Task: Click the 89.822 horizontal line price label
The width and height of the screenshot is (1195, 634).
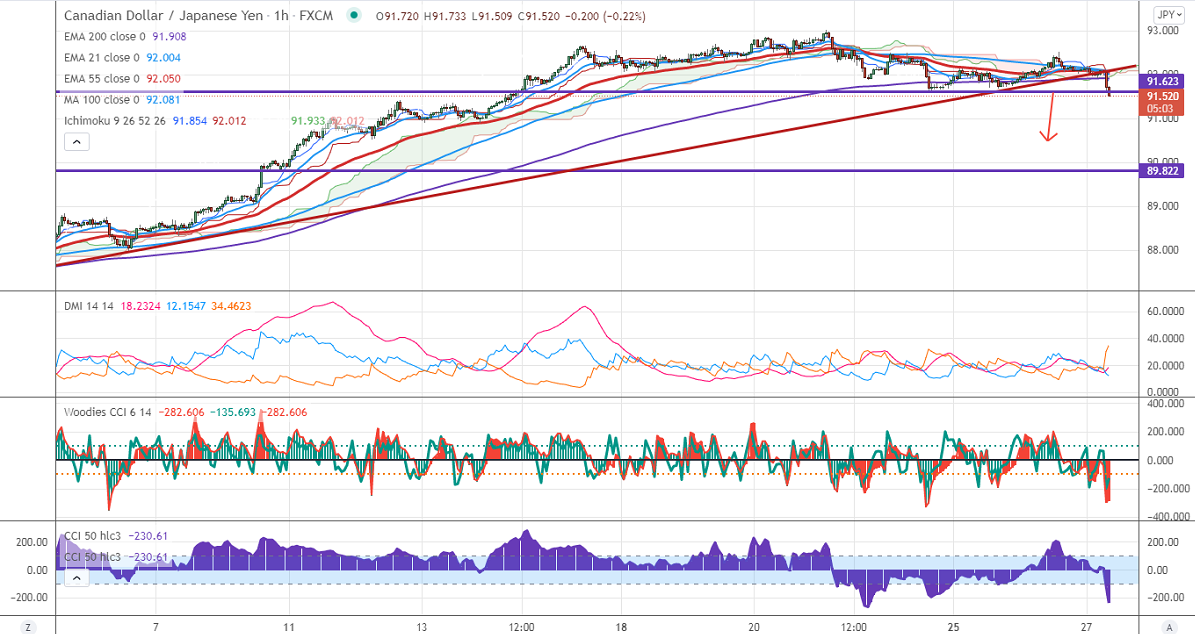Action: click(x=1161, y=171)
